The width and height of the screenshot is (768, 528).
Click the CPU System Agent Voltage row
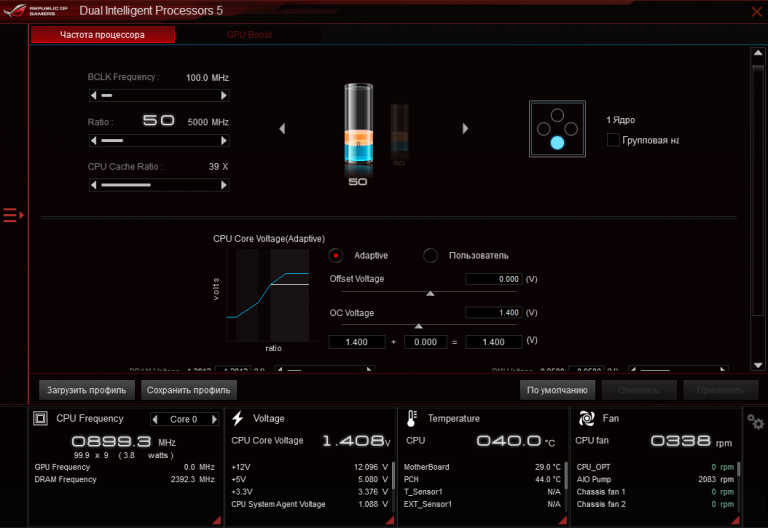[x=310, y=504]
